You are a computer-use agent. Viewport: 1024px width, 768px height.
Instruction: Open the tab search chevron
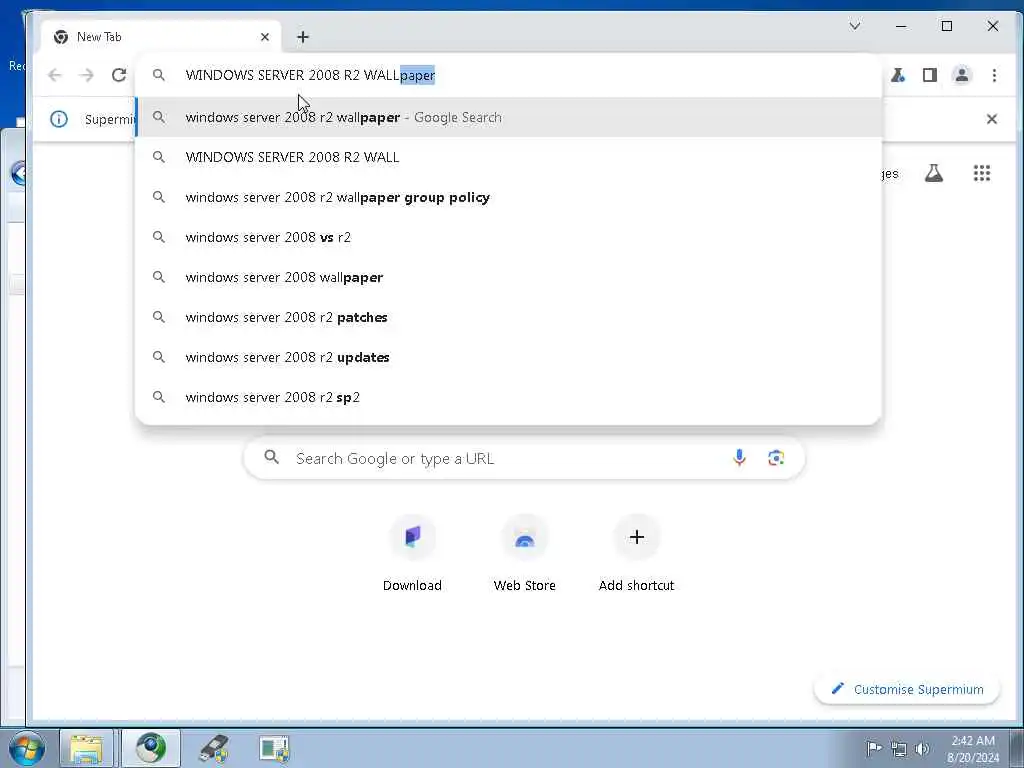pyautogui.click(x=855, y=26)
